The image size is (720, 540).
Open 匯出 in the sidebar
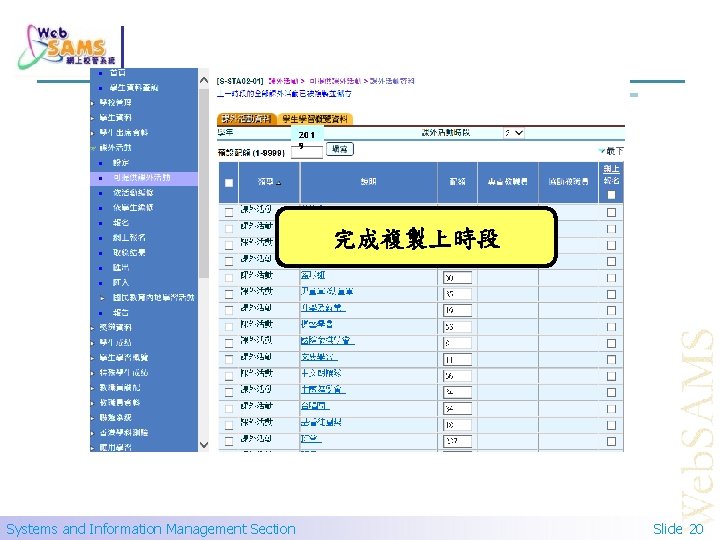tap(121, 267)
